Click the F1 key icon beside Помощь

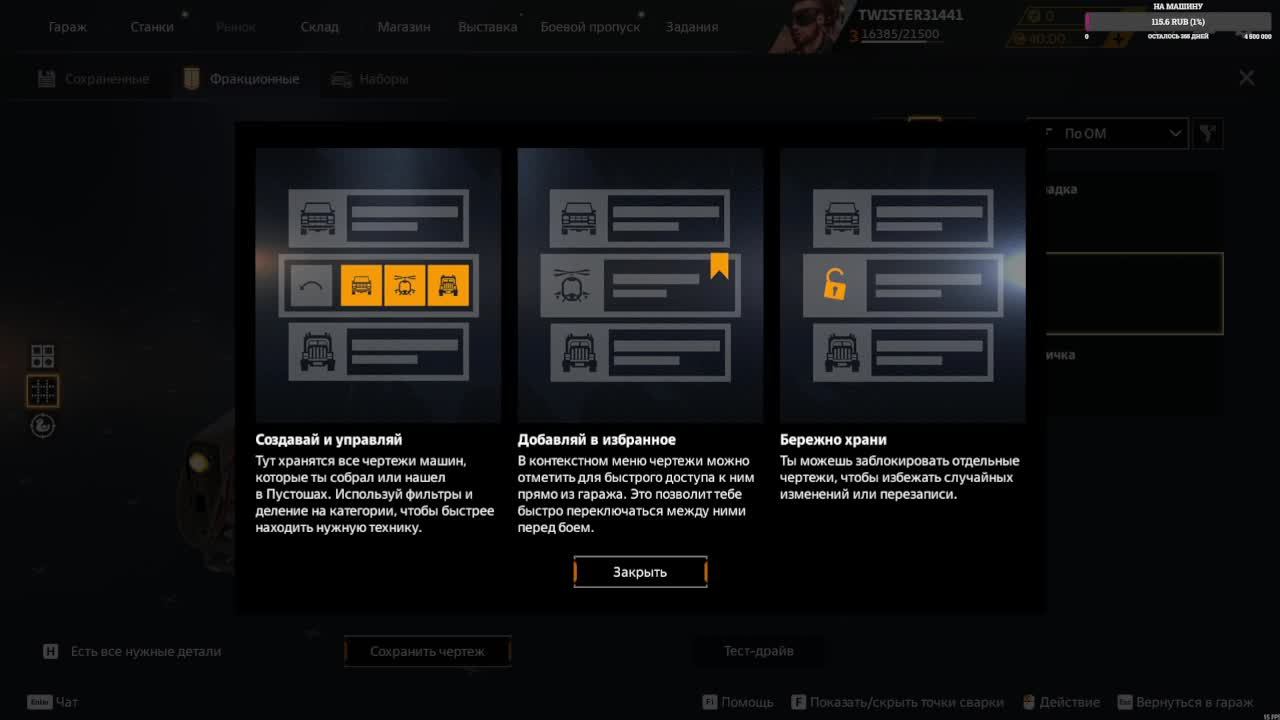710,702
